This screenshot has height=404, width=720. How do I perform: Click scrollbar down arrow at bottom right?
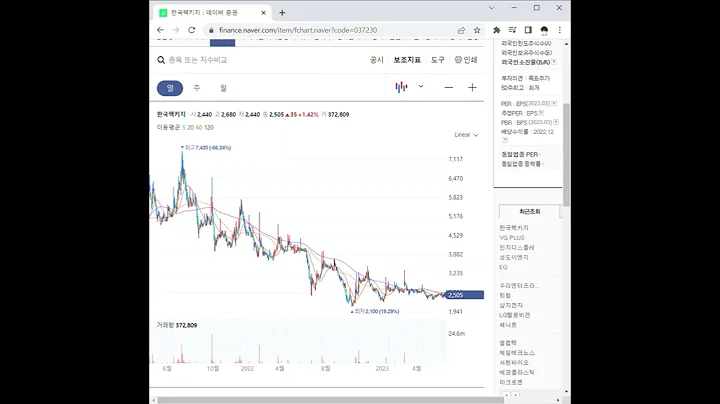tap(567, 392)
